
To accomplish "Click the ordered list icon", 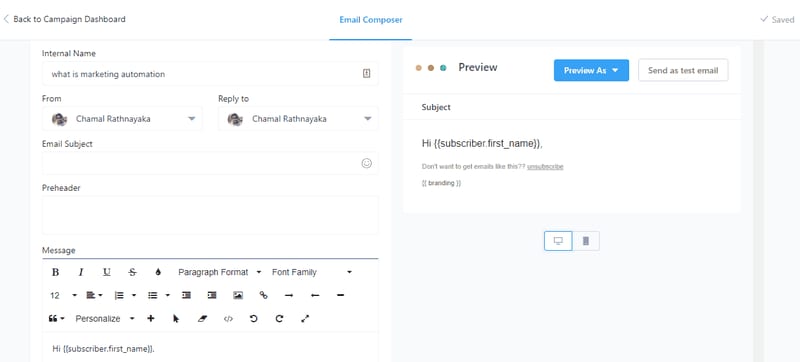I will click(x=119, y=295).
